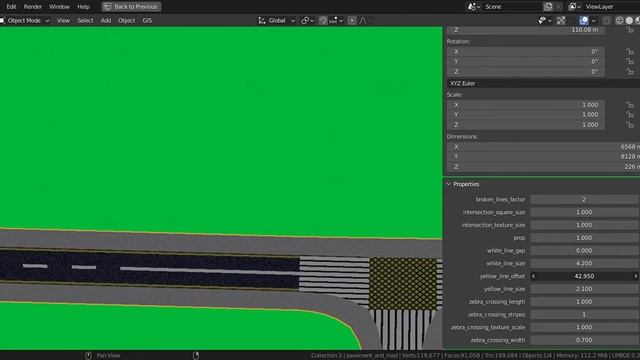Open the viewport Select menu
Image resolution: width=640 pixels, height=360 pixels.
coord(85,20)
